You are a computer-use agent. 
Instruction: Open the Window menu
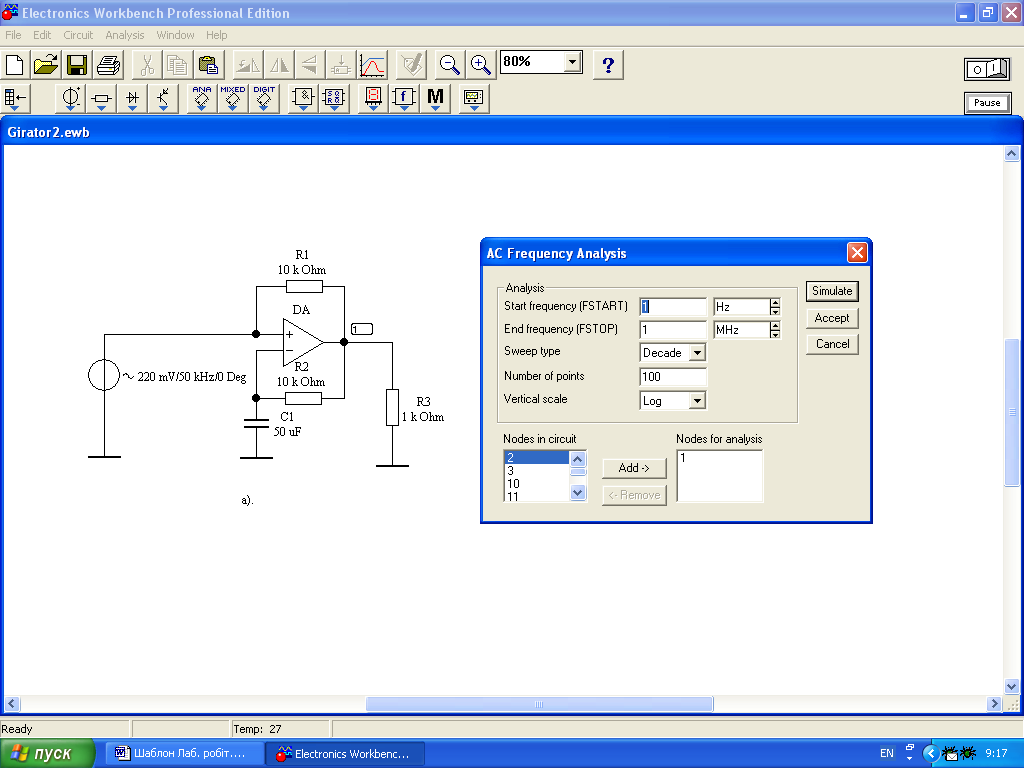tap(175, 35)
